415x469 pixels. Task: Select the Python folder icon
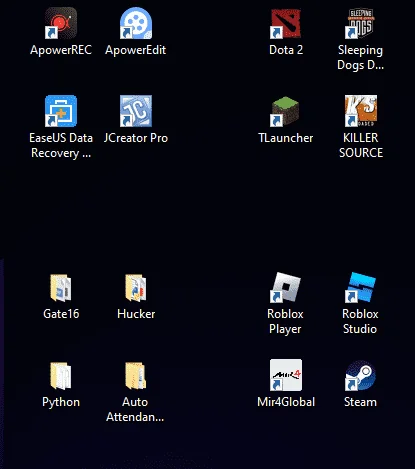coord(61,376)
